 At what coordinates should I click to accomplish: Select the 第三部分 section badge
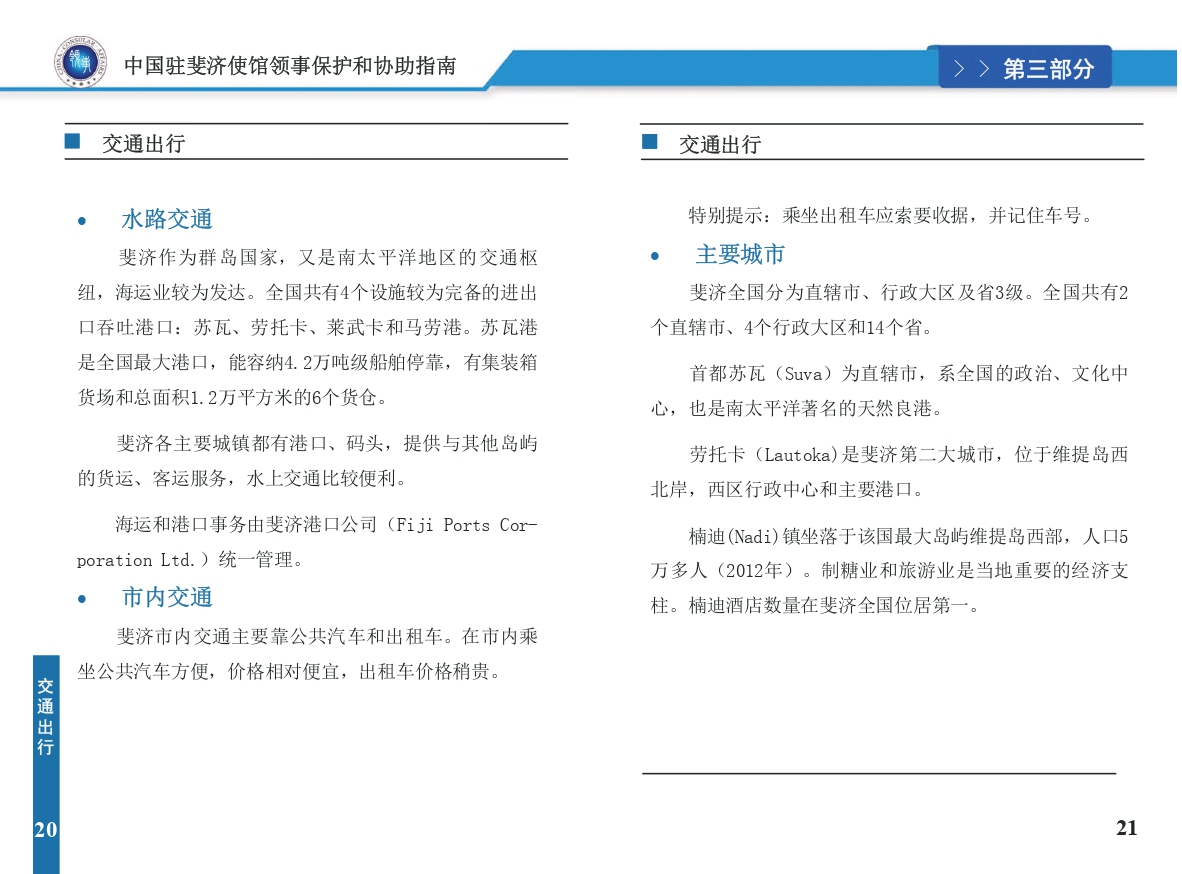(1047, 69)
